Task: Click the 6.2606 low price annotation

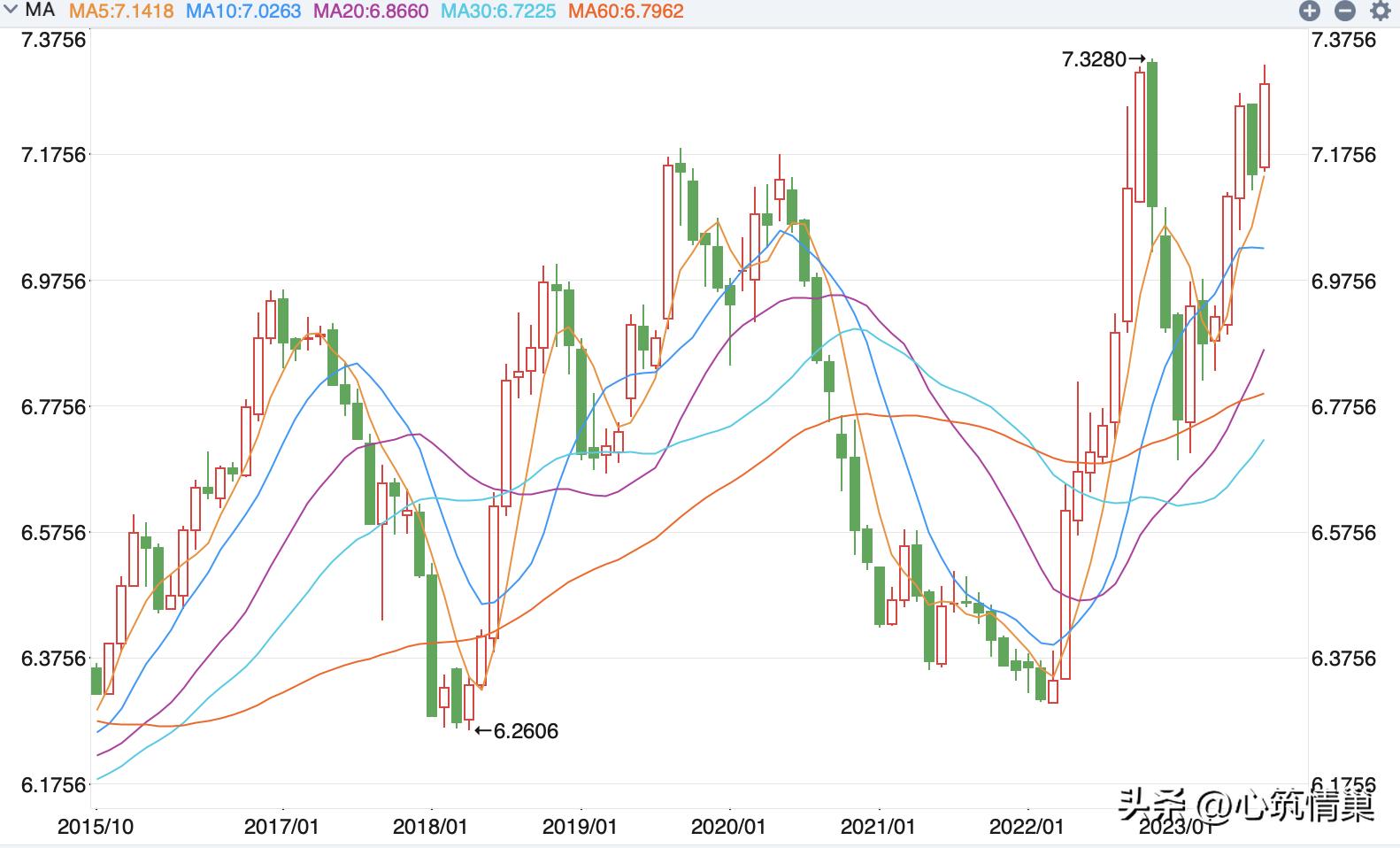Action: 518,731
